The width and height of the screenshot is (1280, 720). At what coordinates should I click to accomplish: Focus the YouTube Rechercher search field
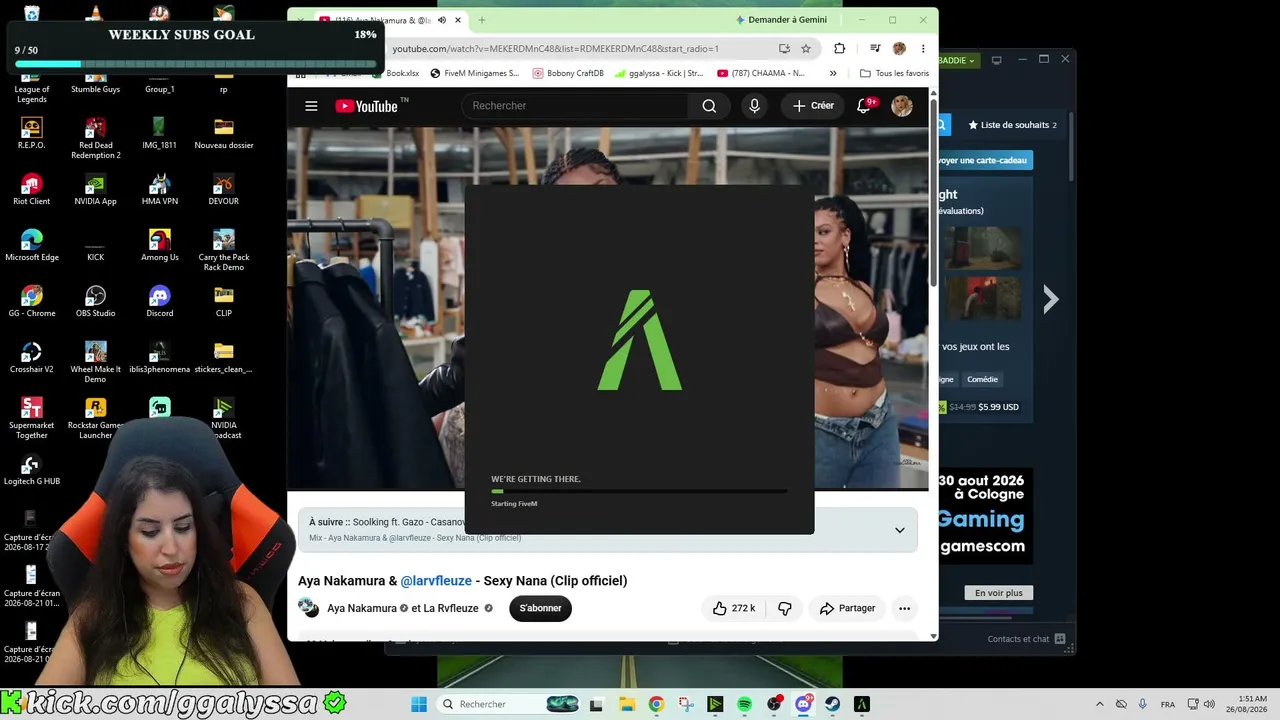(575, 106)
